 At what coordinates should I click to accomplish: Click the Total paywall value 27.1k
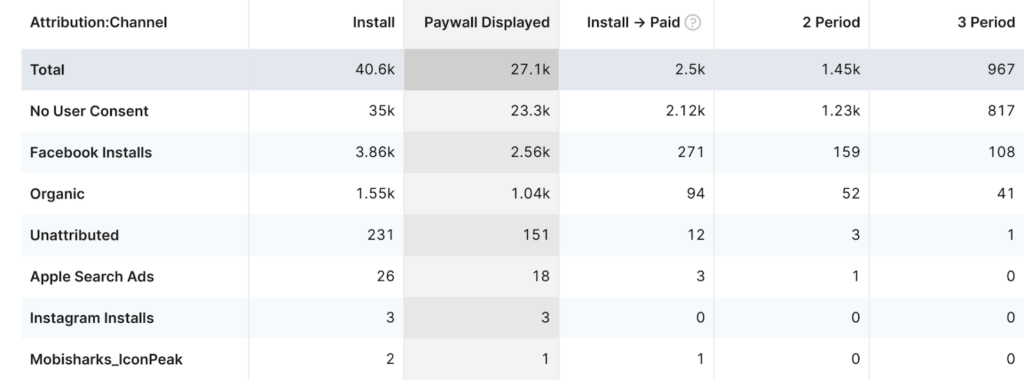pos(530,69)
